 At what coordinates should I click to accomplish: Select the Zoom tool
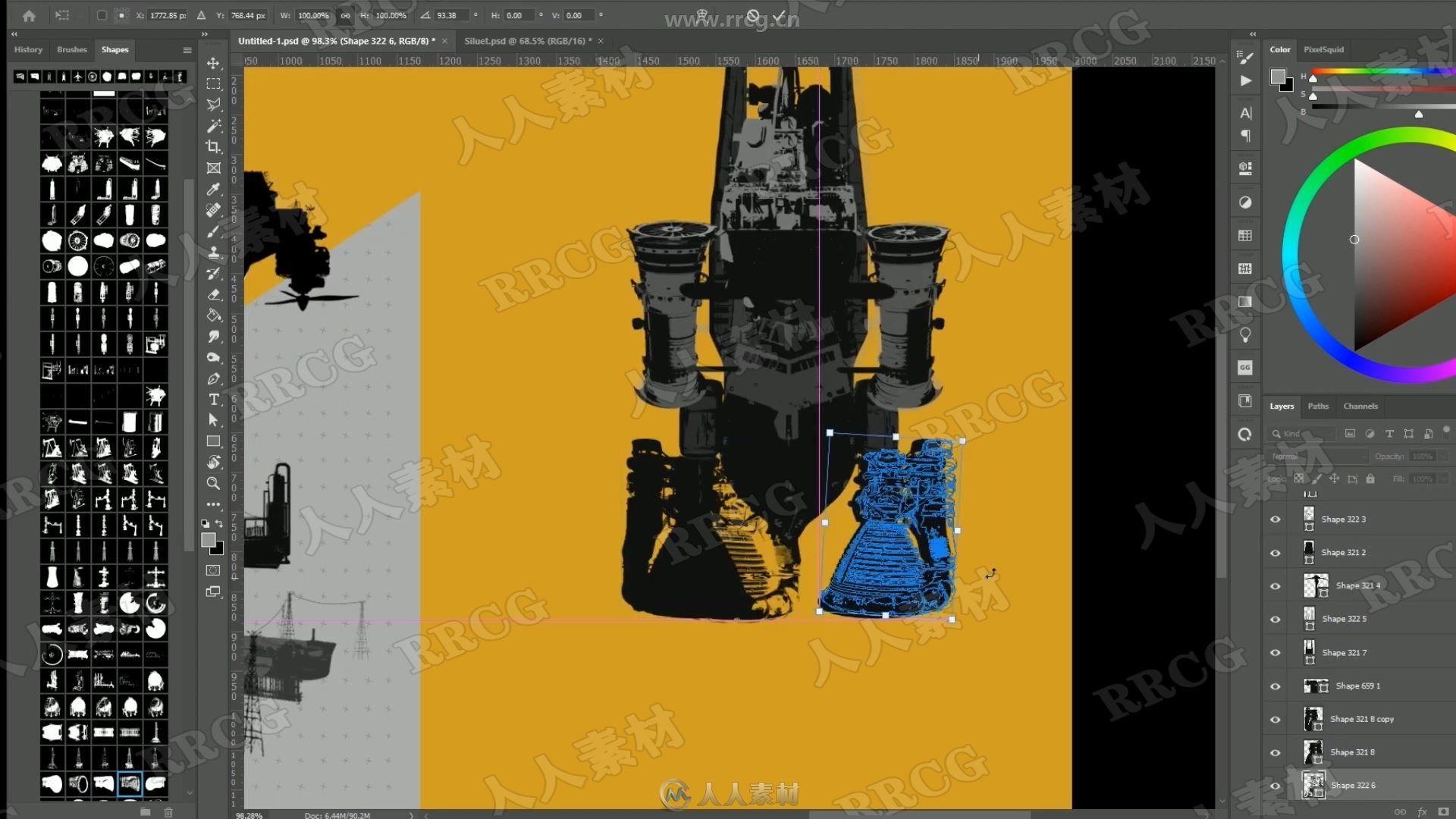pos(214,483)
